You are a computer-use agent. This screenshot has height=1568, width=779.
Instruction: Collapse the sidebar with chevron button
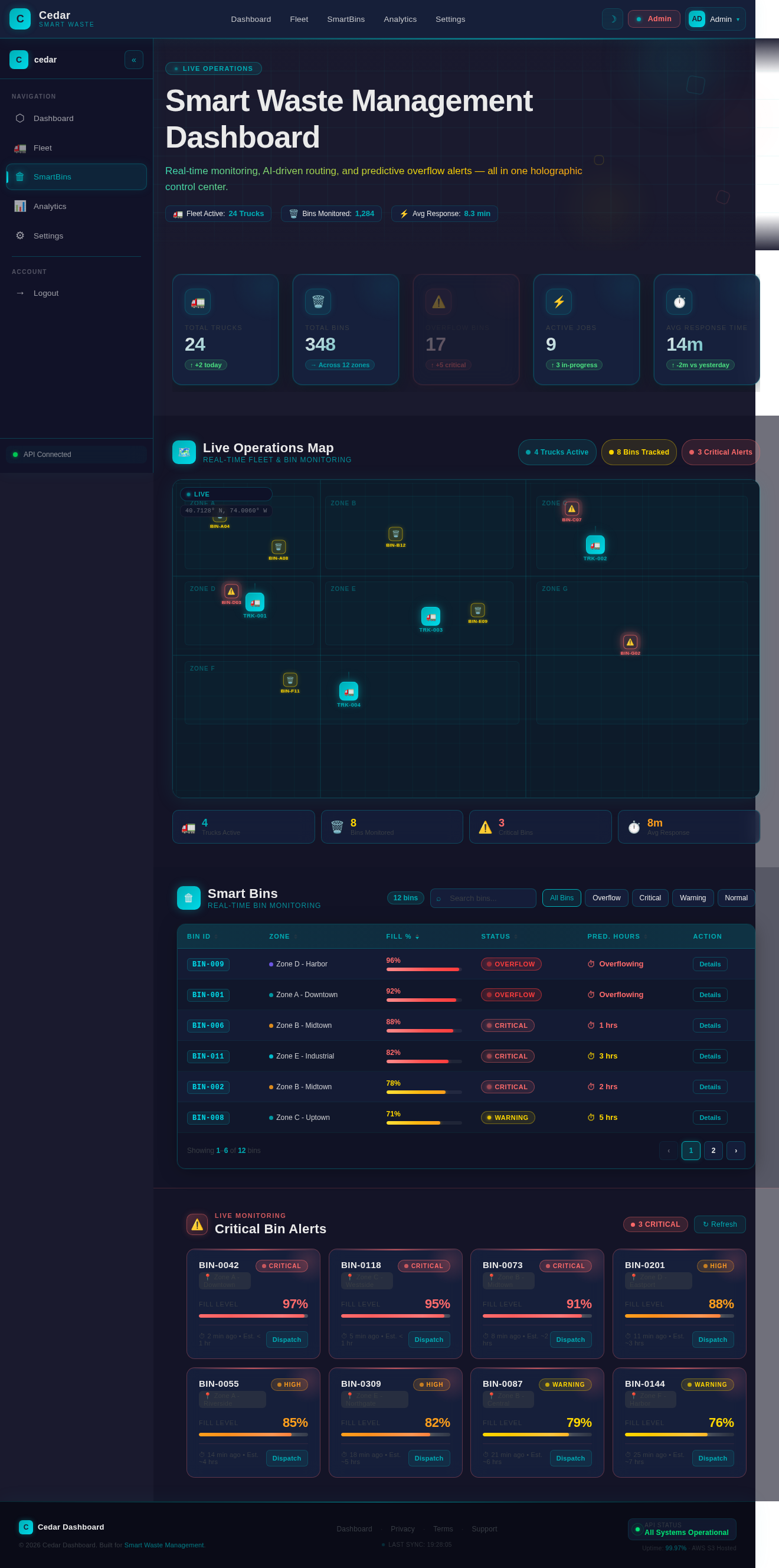tap(134, 60)
